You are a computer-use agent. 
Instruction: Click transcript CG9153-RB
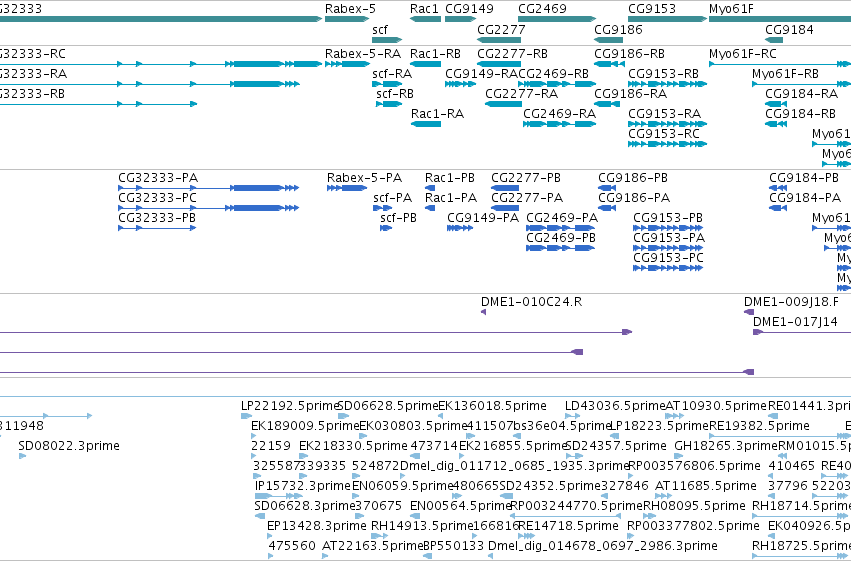click(668, 84)
